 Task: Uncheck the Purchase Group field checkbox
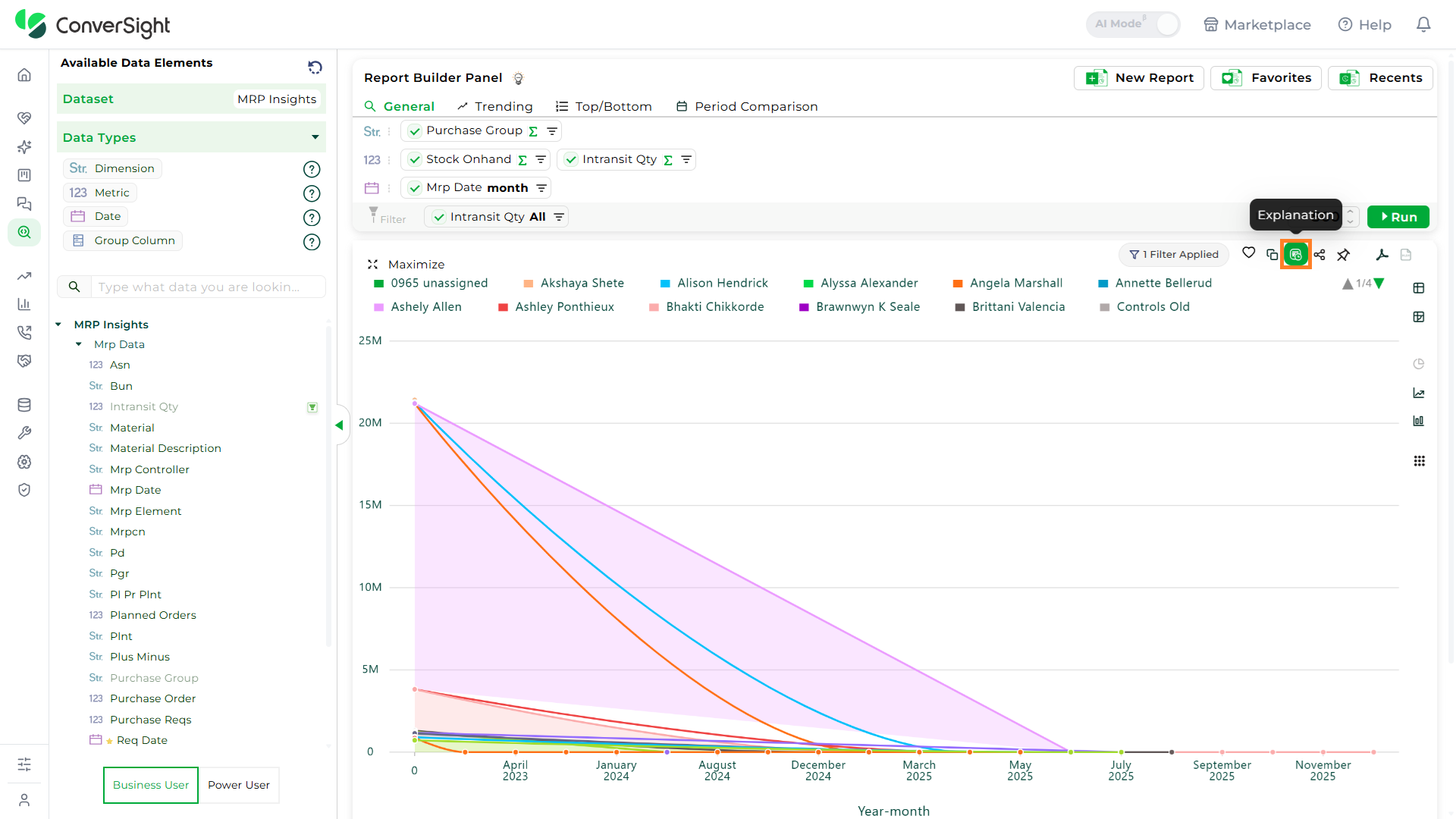(x=415, y=131)
